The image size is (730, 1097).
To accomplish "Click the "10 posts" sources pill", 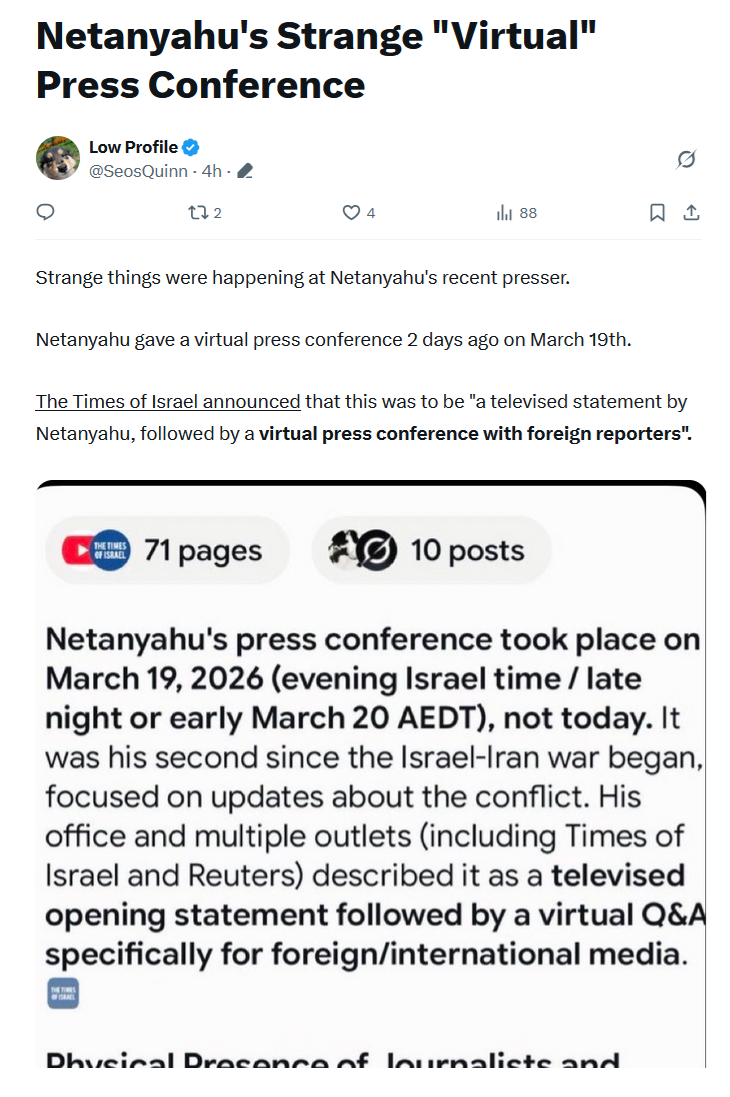I will (432, 550).
